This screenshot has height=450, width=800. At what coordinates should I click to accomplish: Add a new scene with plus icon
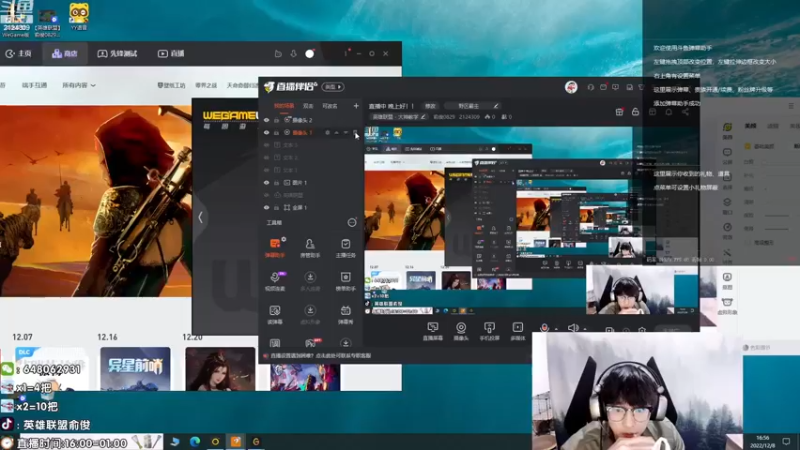click(356, 106)
